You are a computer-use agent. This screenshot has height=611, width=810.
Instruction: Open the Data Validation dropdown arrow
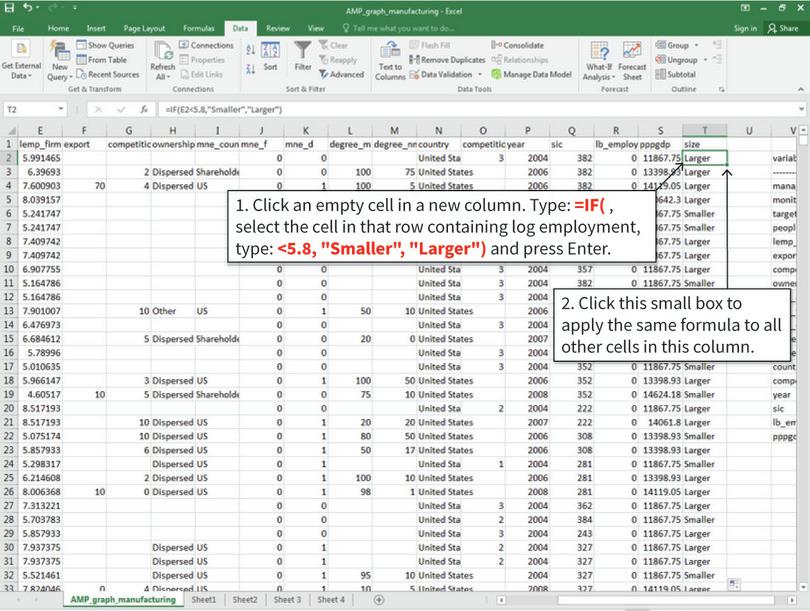coord(480,71)
